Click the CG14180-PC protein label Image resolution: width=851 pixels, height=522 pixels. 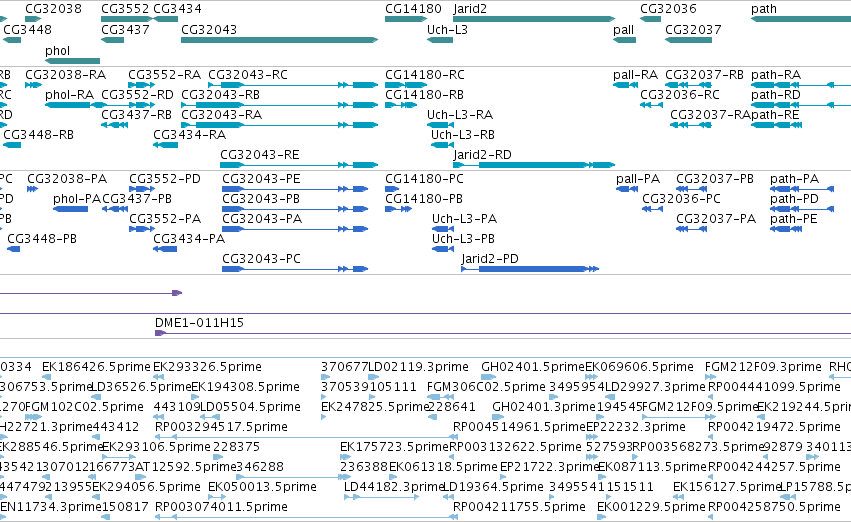tap(424, 179)
